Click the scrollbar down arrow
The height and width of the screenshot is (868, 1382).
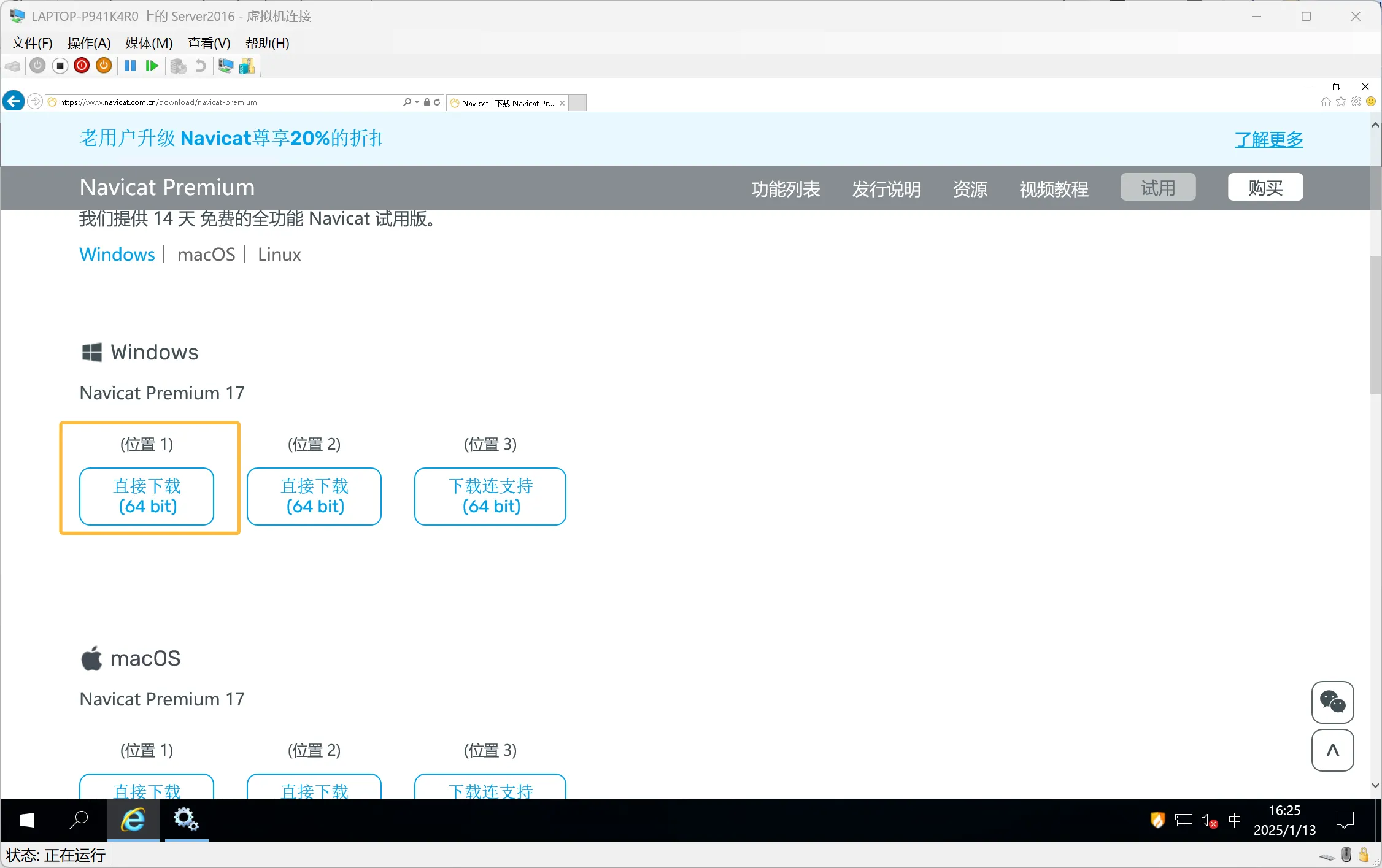(1375, 785)
